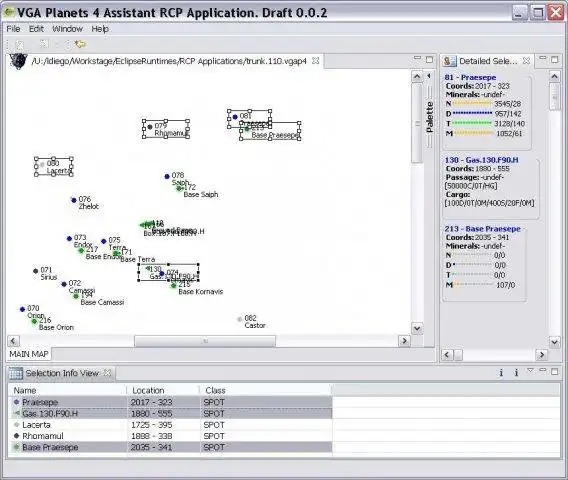Minimize the Detailed Selection pane

click(543, 58)
